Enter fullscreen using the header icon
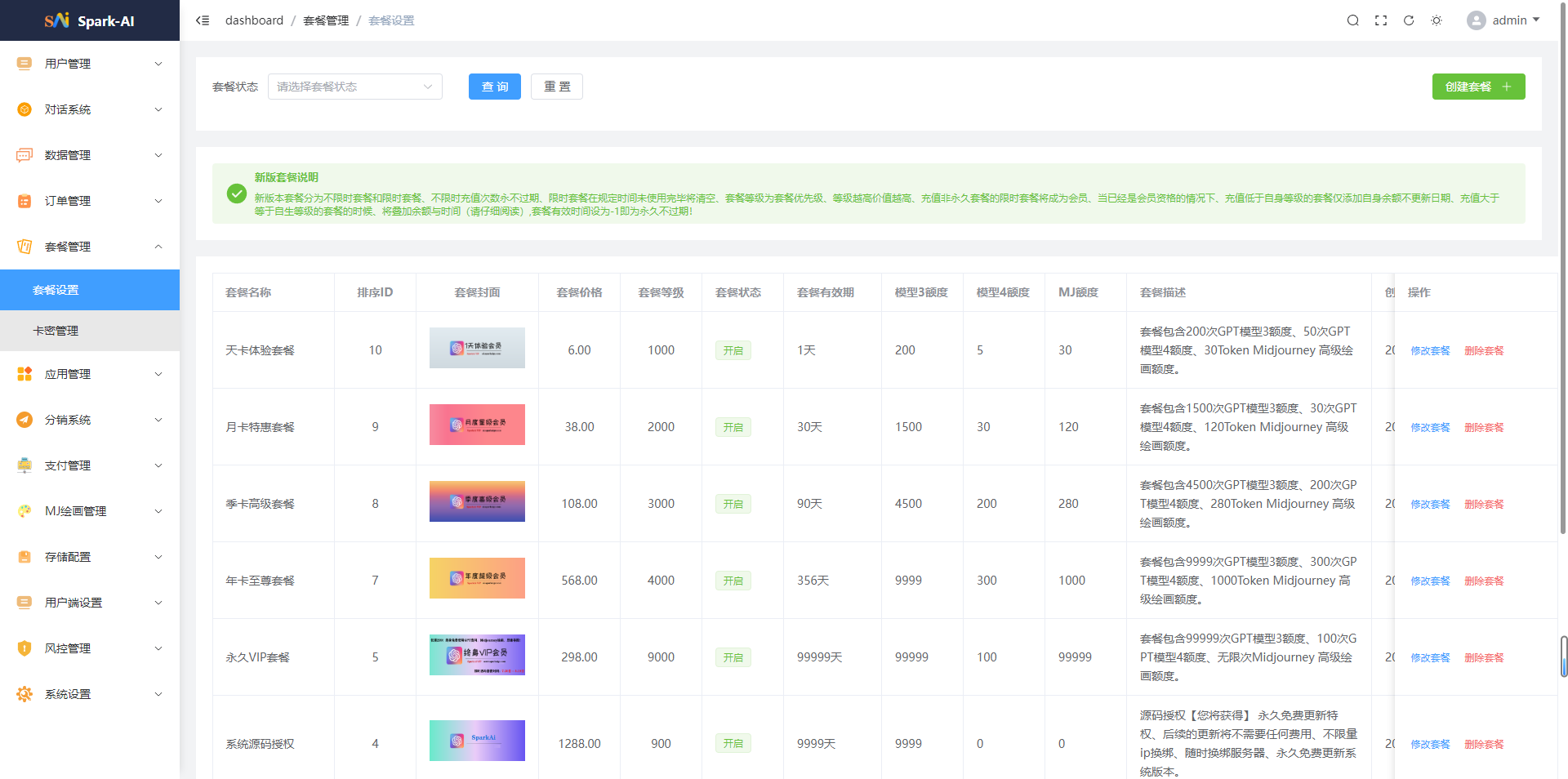Image resolution: width=1568 pixels, height=779 pixels. coord(1381,20)
